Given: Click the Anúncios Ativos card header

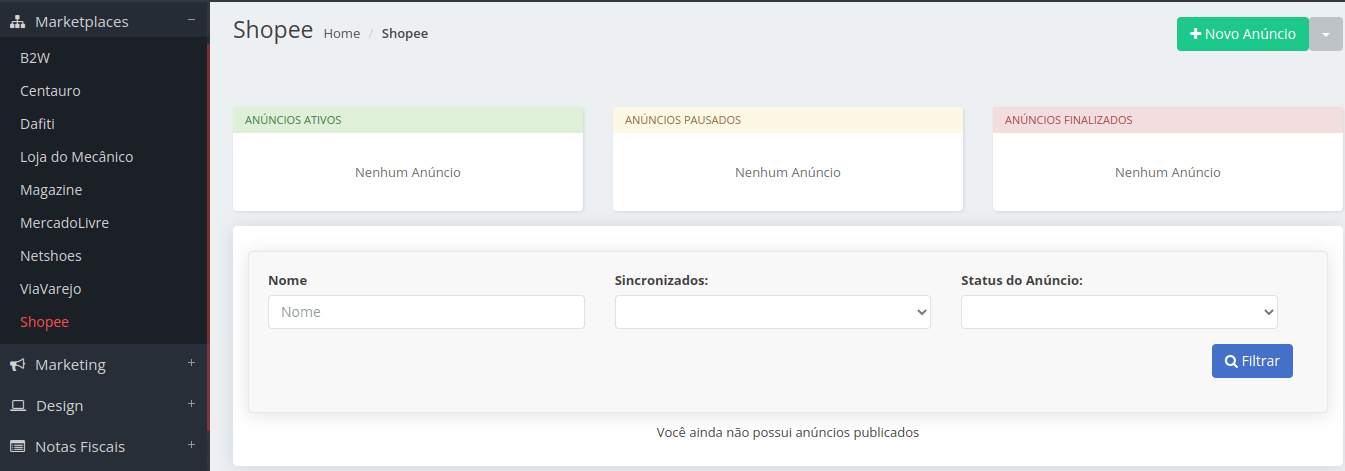Looking at the screenshot, I should coord(408,120).
